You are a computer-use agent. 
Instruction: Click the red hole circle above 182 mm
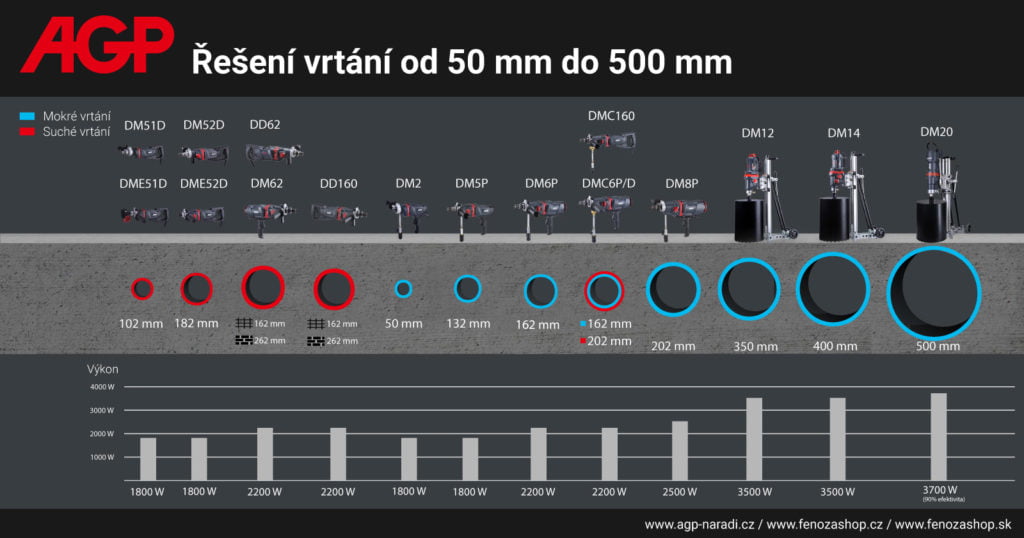(x=197, y=289)
